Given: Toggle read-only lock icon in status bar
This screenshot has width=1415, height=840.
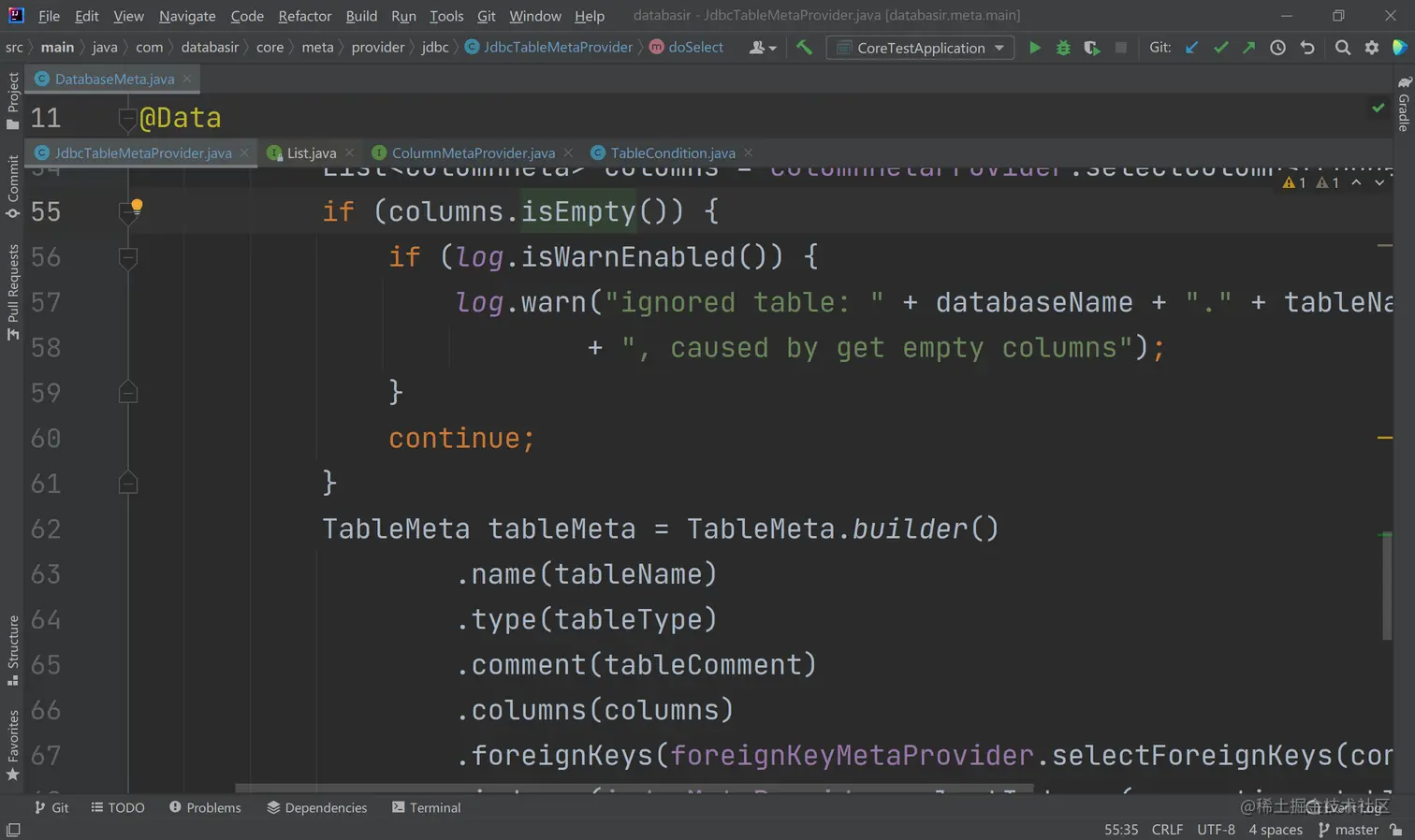Looking at the screenshot, I should tap(1396, 830).
